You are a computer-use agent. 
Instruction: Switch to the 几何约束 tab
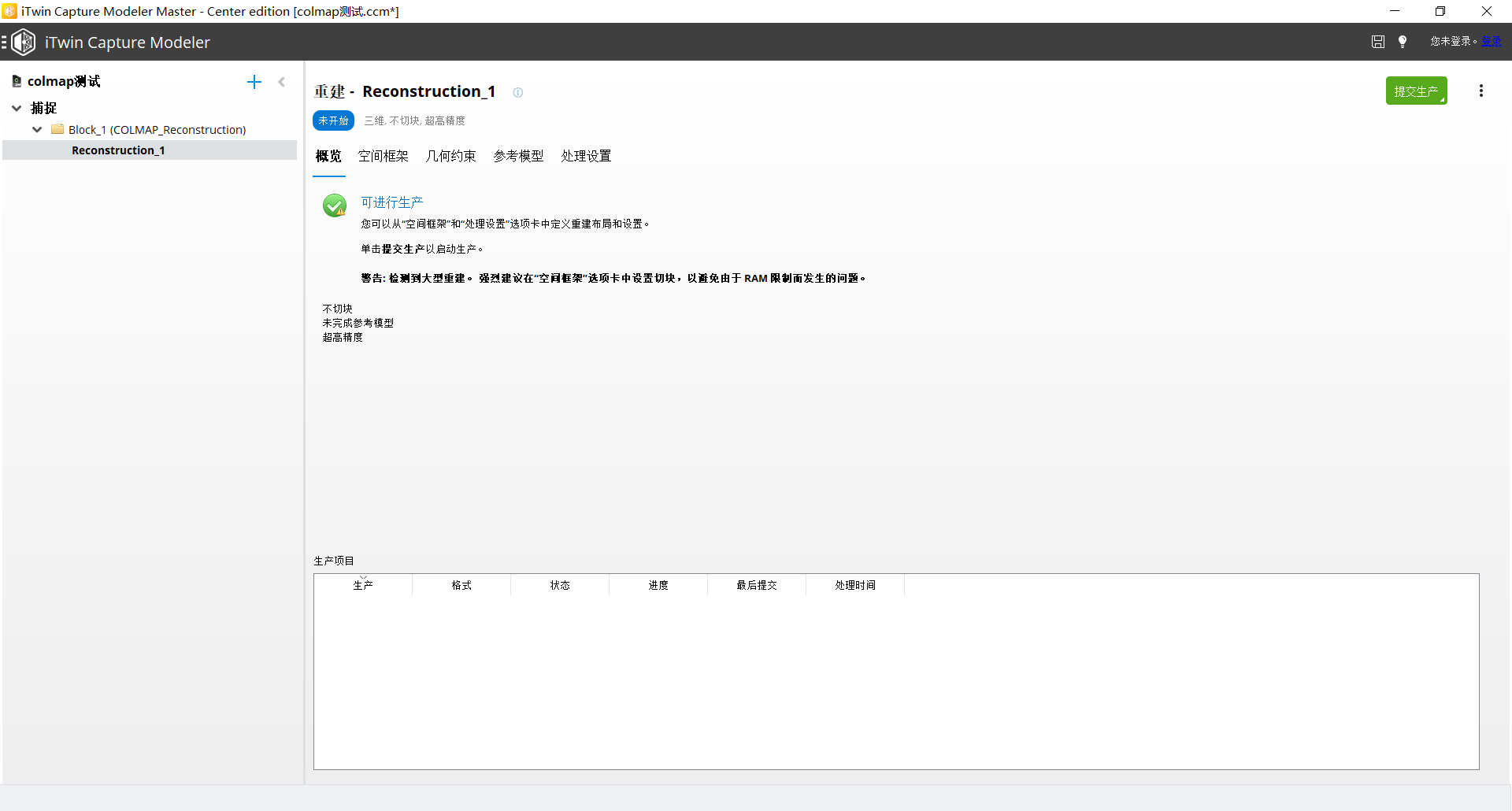(450, 156)
